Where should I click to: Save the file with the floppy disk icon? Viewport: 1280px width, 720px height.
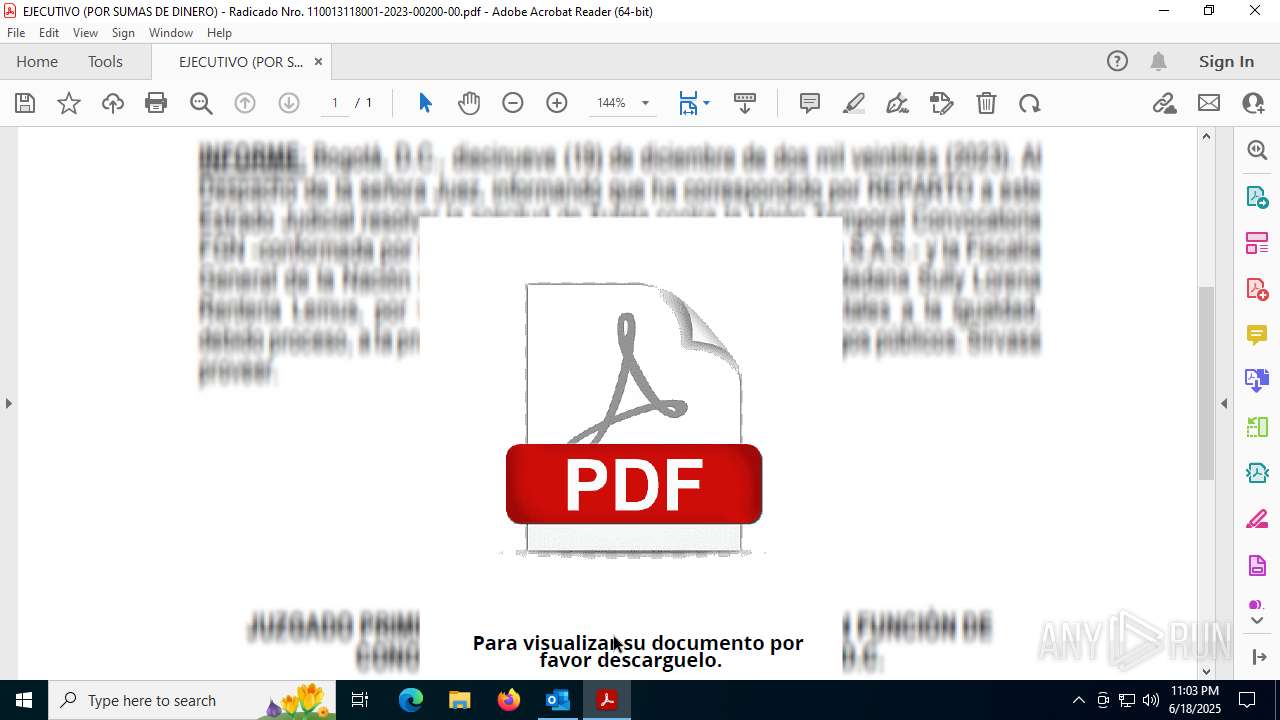[25, 103]
